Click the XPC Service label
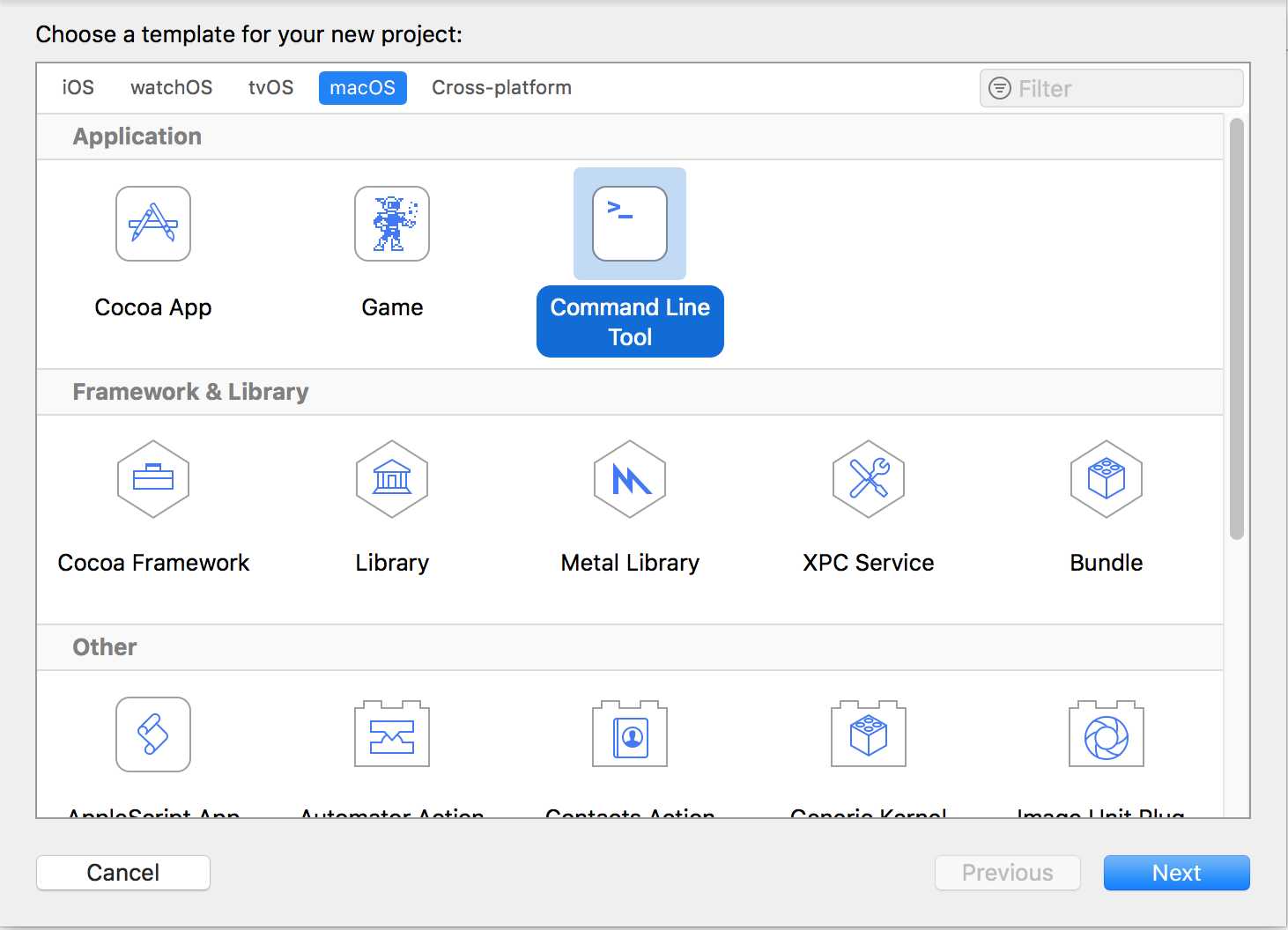 pyautogui.click(x=869, y=563)
